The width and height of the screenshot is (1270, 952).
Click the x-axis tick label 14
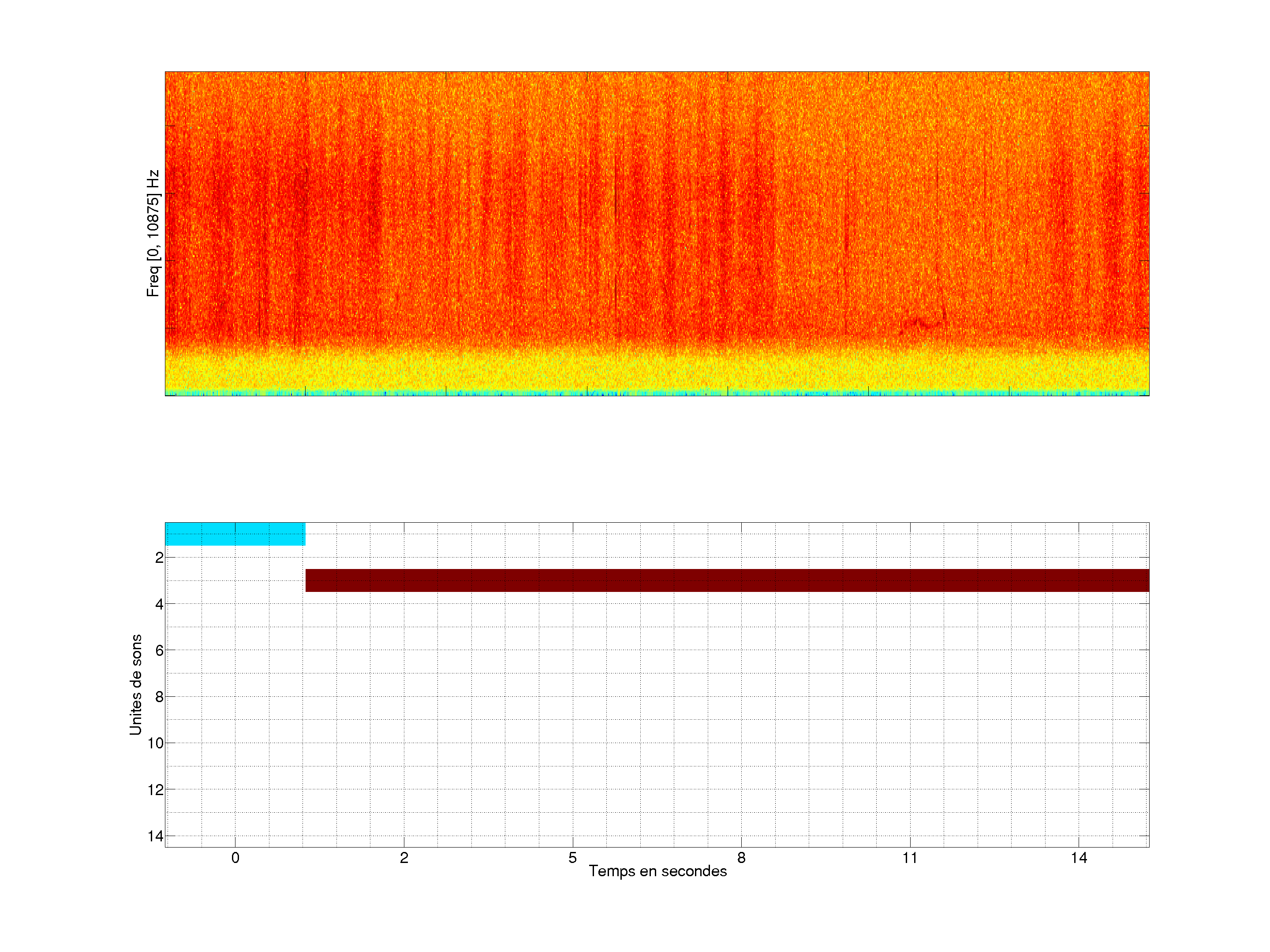[1079, 858]
